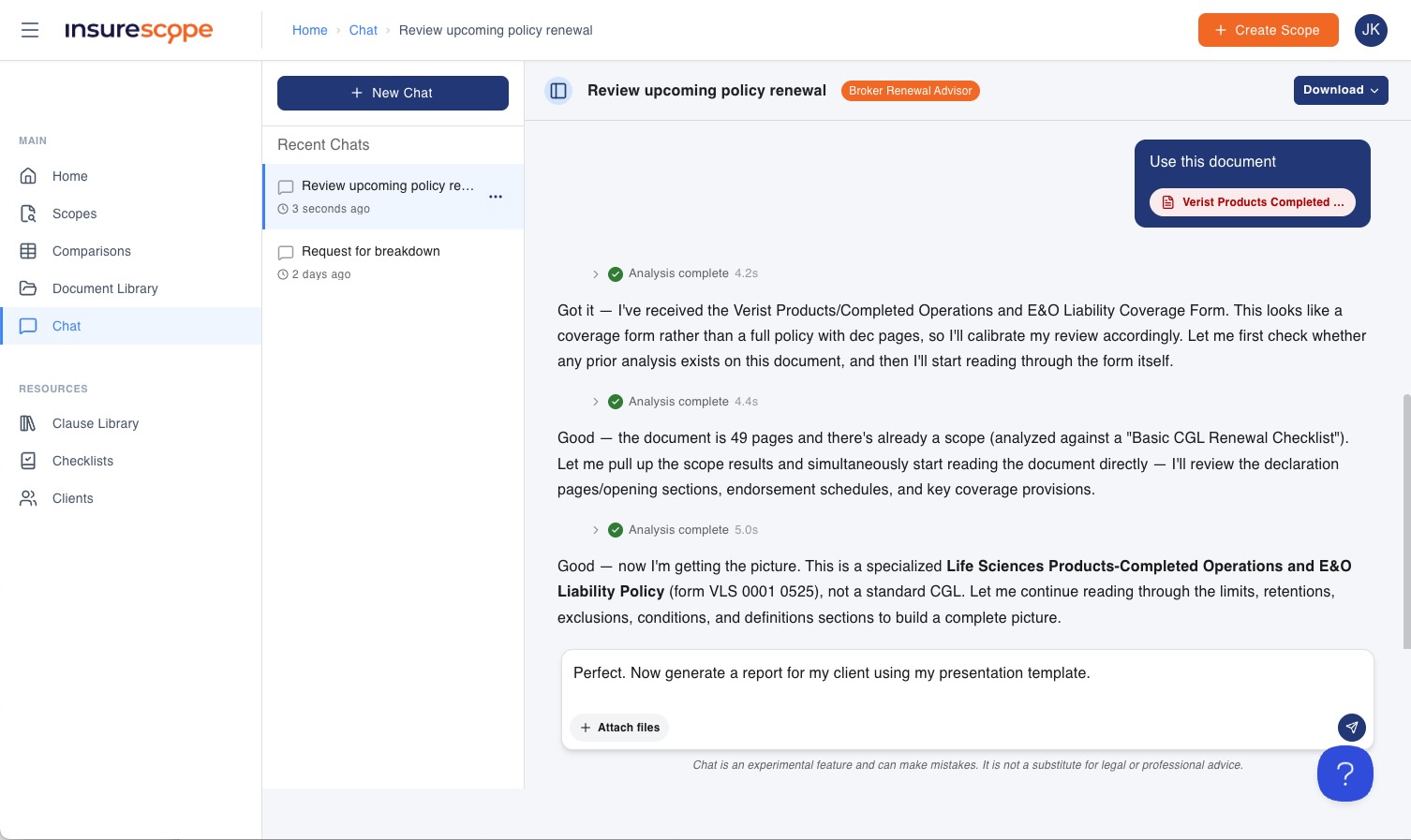Open the Verist Products Completed document chip
This screenshot has width=1411, height=840.
click(x=1252, y=202)
